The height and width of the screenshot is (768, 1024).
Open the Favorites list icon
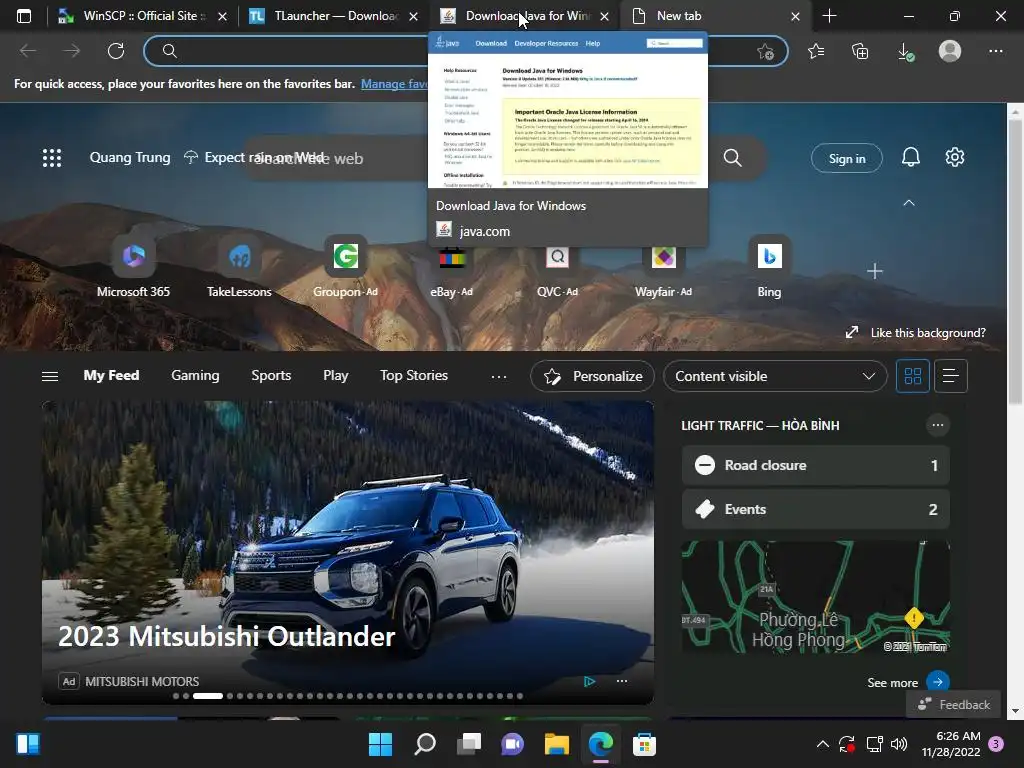tap(816, 51)
